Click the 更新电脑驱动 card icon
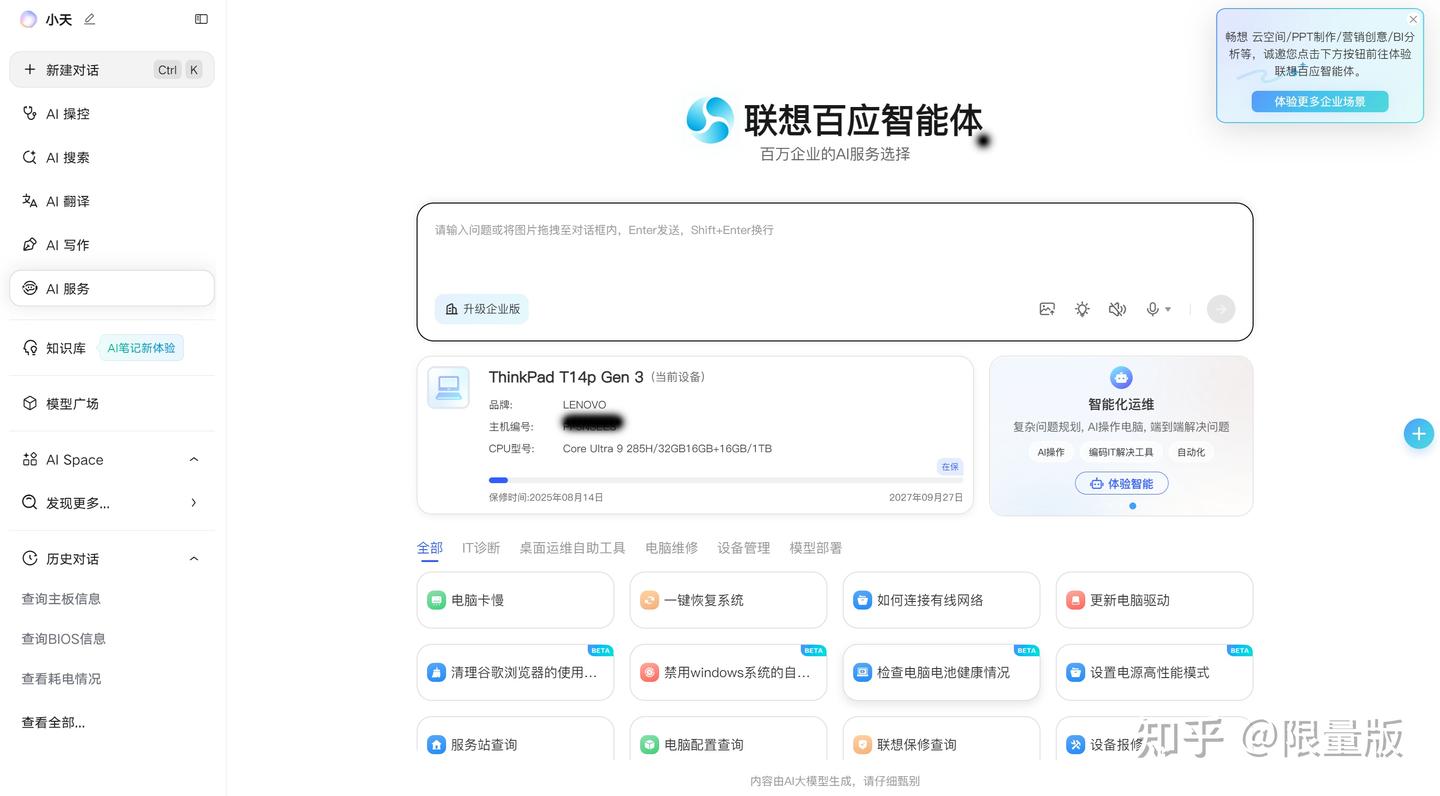1440x796 pixels. 1075,600
